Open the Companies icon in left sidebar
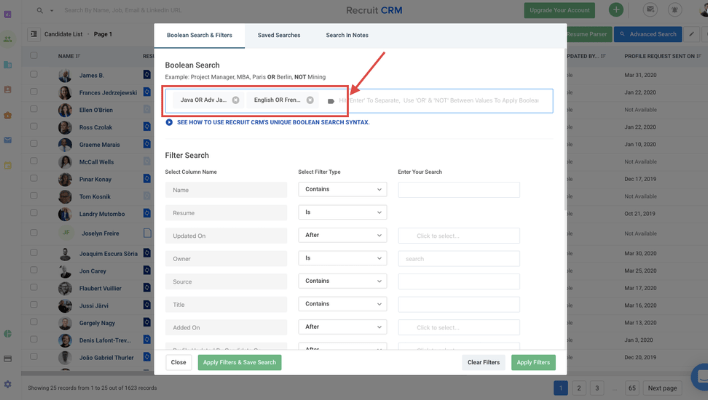The width and height of the screenshot is (708, 400). coord(8,65)
